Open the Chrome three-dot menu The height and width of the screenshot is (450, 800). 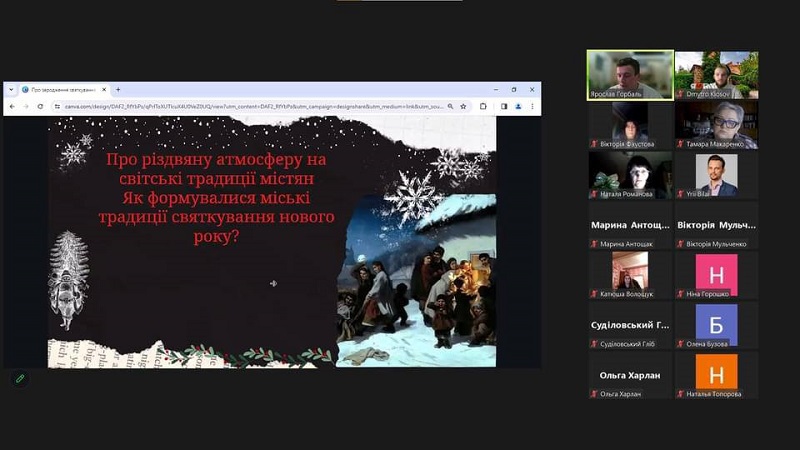tap(532, 106)
